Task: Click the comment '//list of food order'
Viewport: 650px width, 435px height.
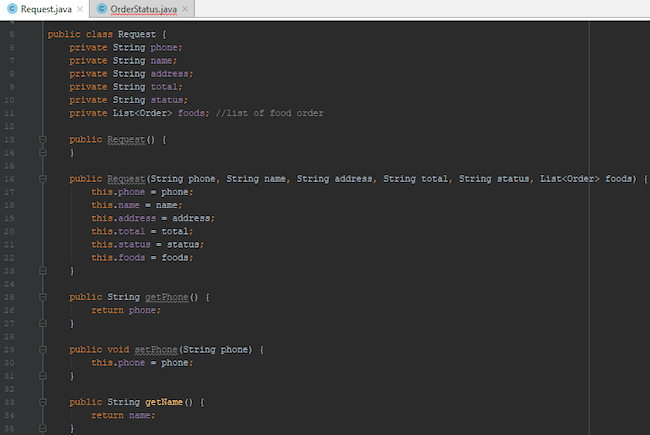Action: [x=269, y=113]
